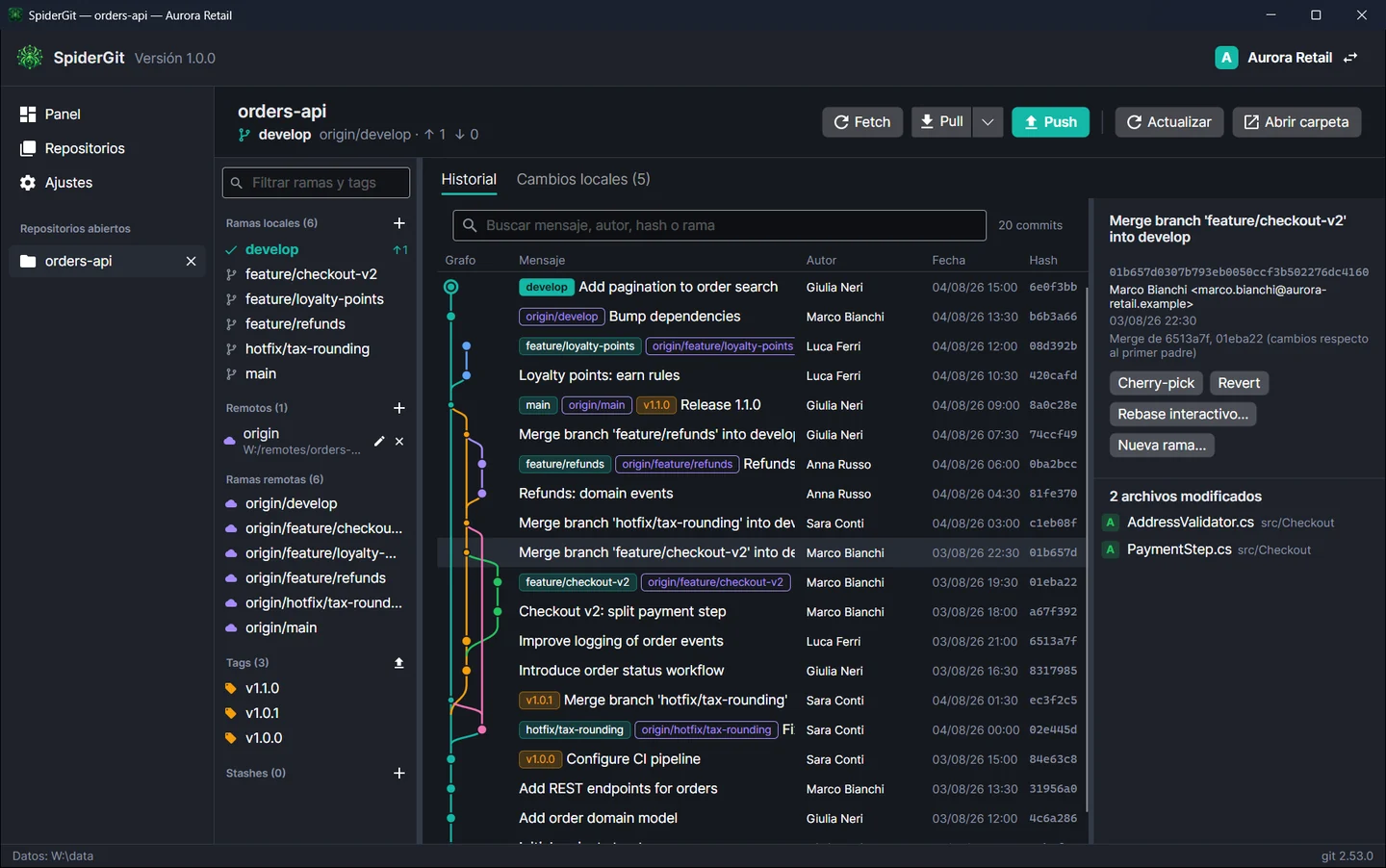
Task: Select local branch hotfix/tax-rounding
Action: click(x=318, y=348)
